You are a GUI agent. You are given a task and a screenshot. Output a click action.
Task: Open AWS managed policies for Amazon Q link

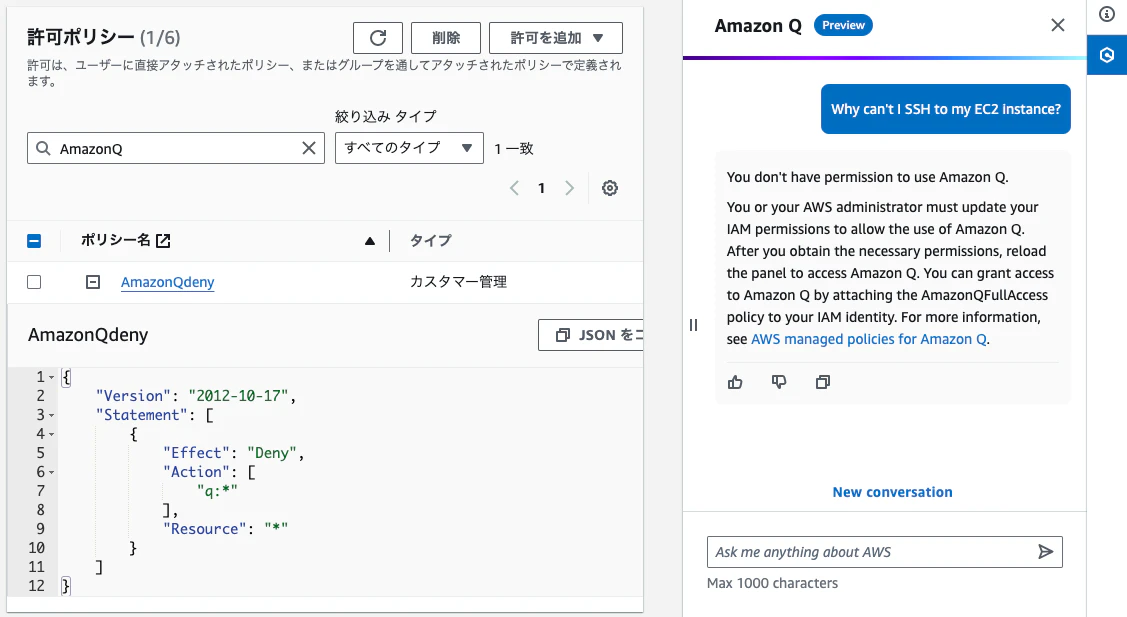[x=868, y=339]
